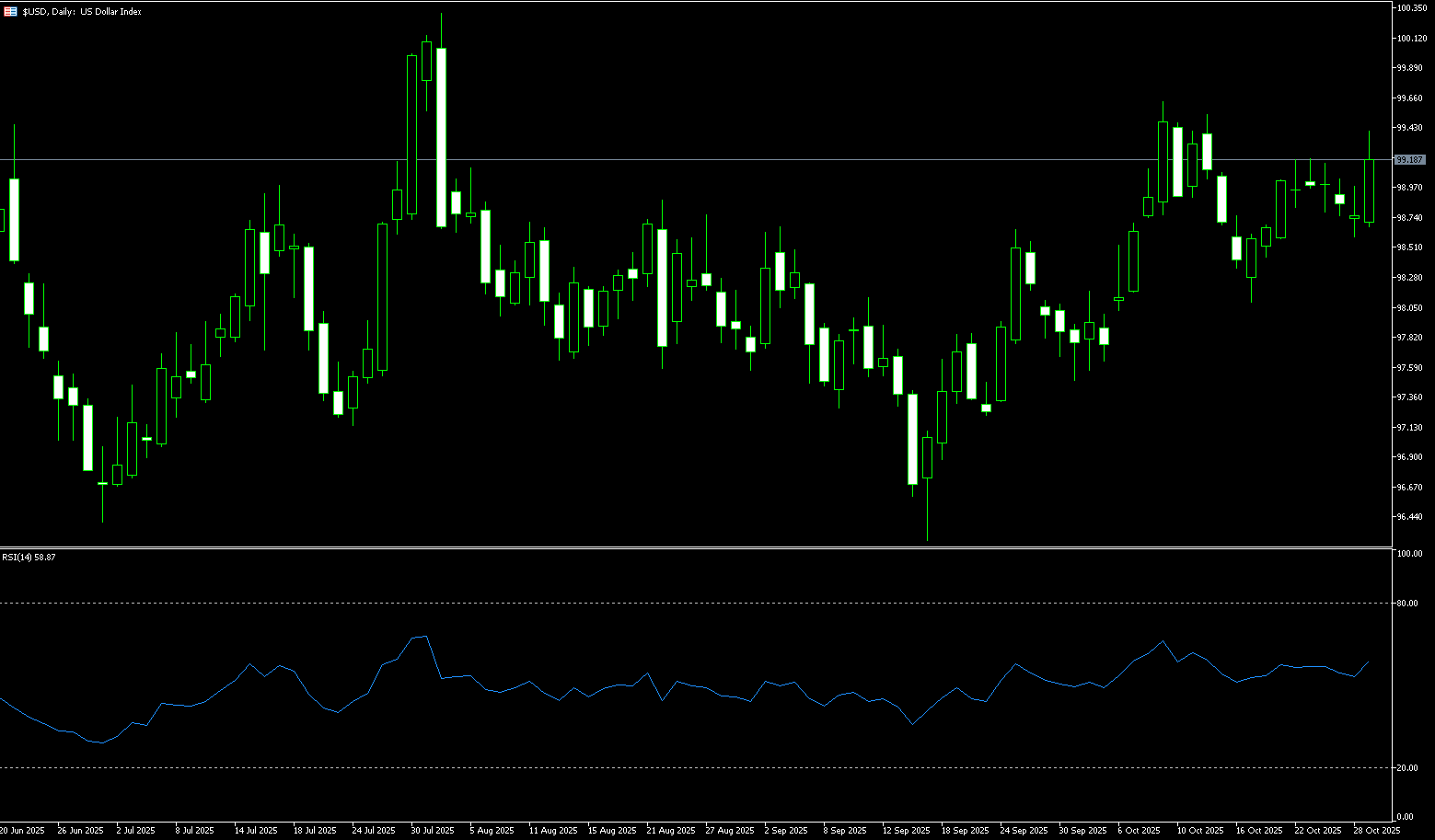Click the 6 Oct 2025 date label
The width and height of the screenshot is (1435, 840).
[x=1140, y=831]
